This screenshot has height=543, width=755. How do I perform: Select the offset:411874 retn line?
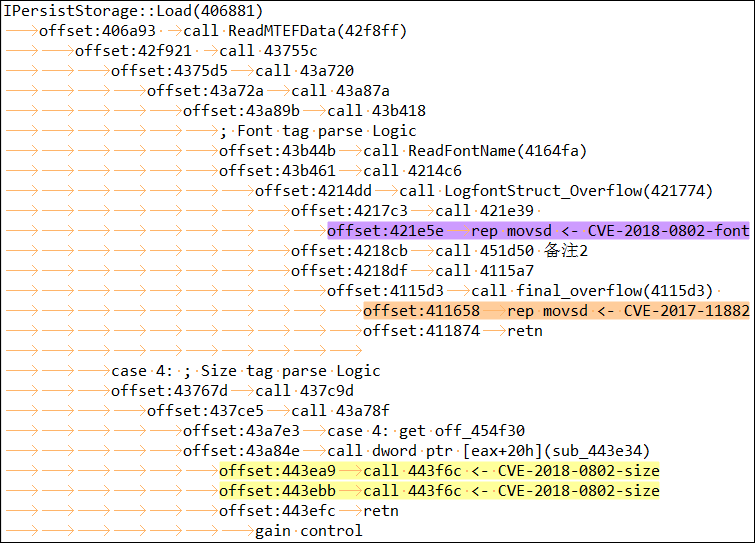(x=452, y=331)
